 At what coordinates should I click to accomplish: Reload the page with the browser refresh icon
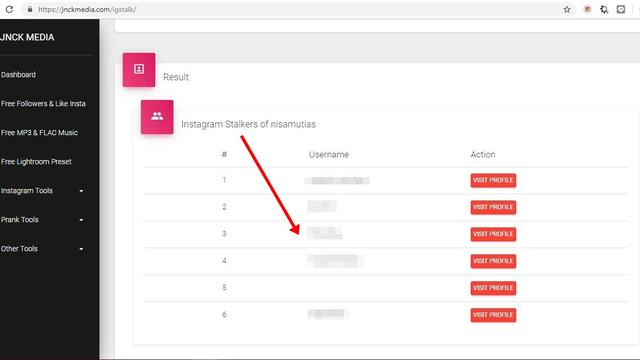(x=9, y=9)
